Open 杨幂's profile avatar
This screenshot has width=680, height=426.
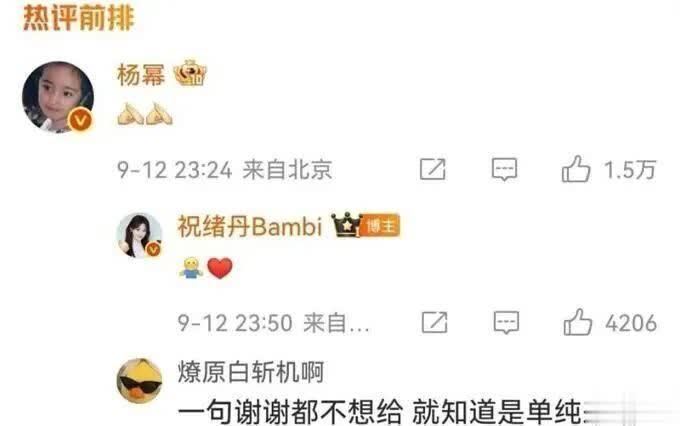[x=58, y=97]
